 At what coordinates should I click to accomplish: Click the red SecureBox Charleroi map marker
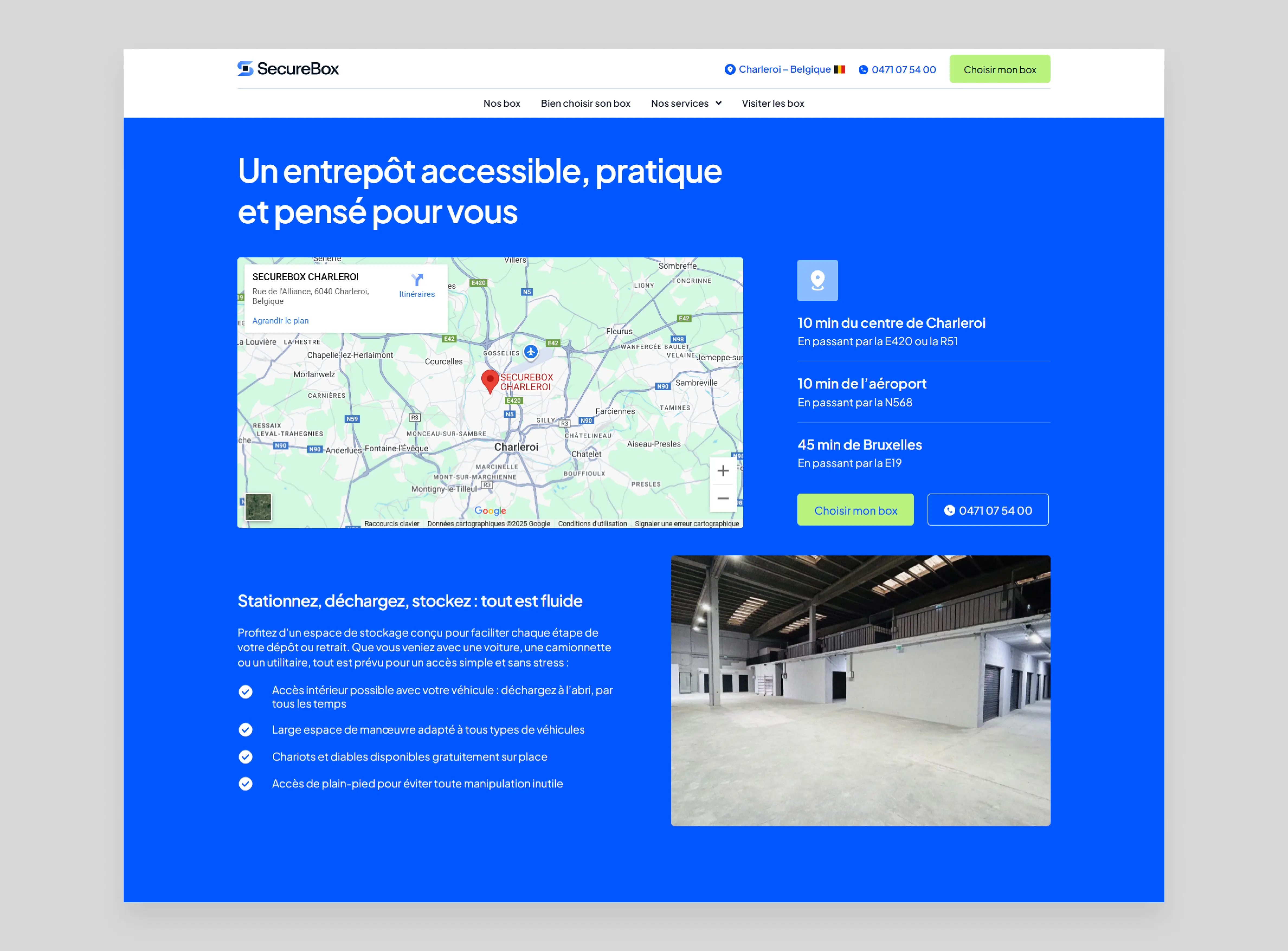(x=490, y=380)
